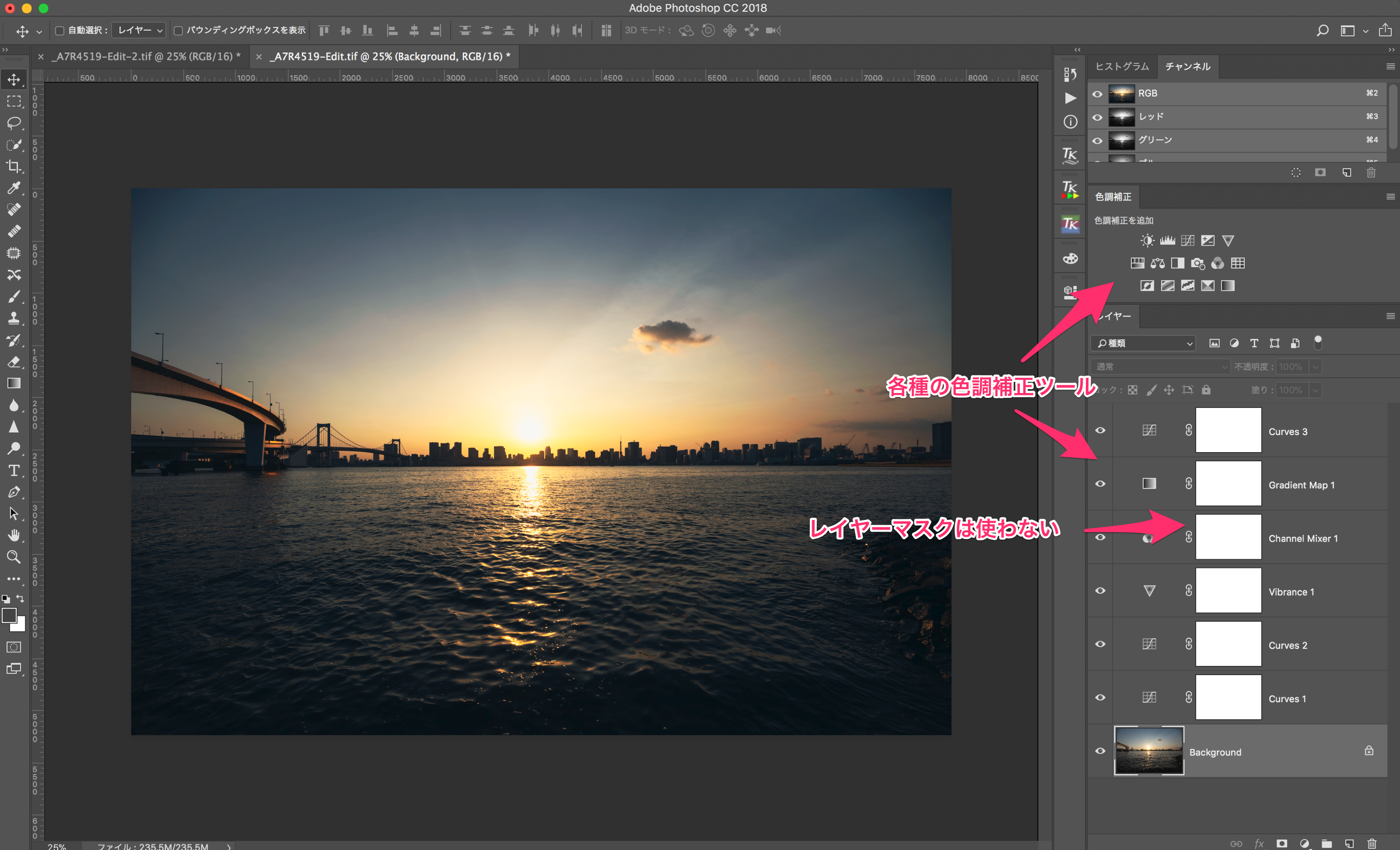Viewport: 1400px width, 850px height.
Task: Close the _A7R4519-Edit-2.tif tab
Action: (x=41, y=57)
